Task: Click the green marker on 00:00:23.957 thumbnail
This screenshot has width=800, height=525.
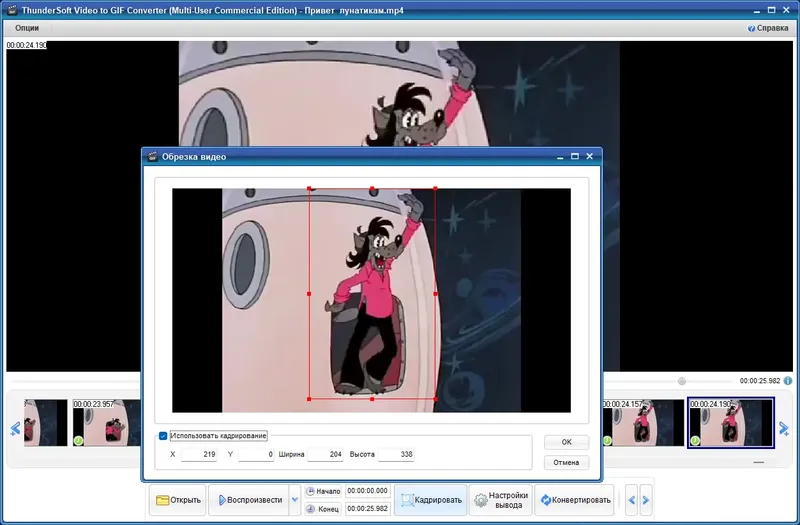Action: point(78,440)
